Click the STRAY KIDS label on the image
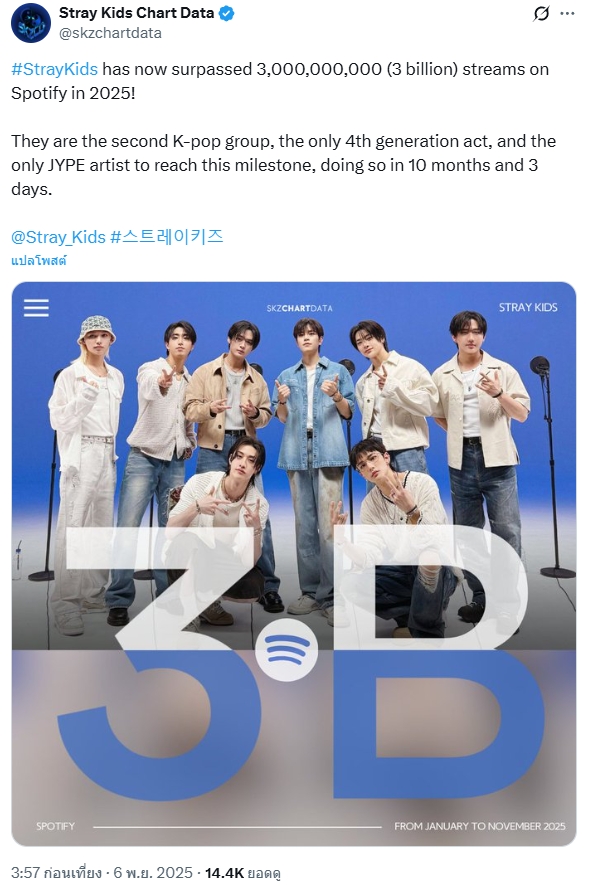Viewport: 589px width, 886px height. (528, 307)
